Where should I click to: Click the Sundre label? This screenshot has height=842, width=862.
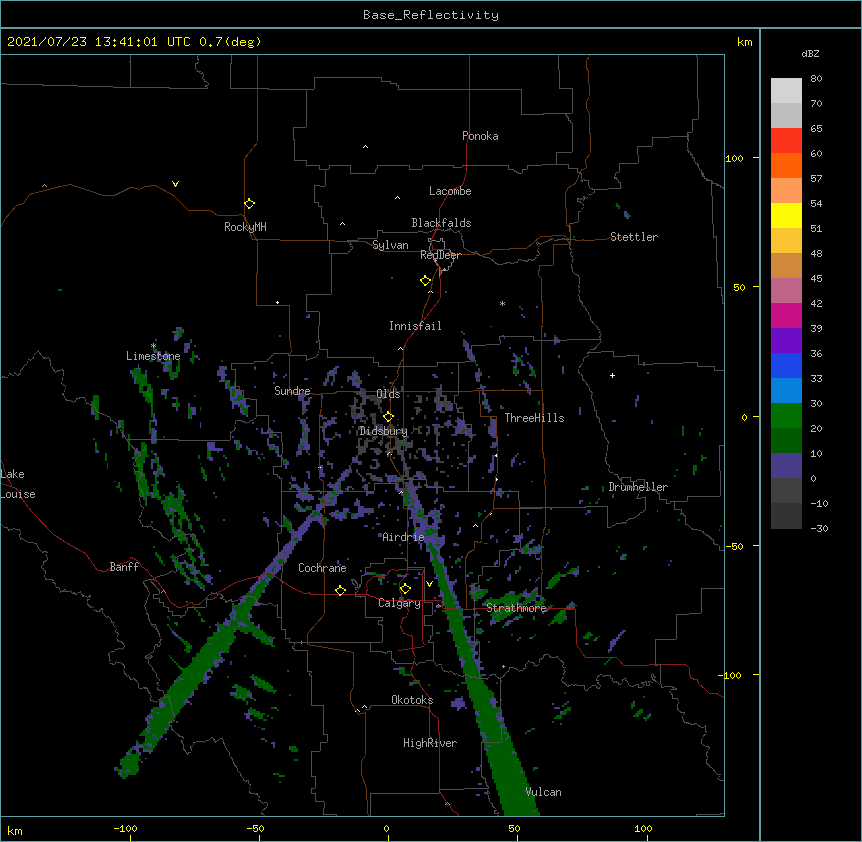(x=292, y=391)
